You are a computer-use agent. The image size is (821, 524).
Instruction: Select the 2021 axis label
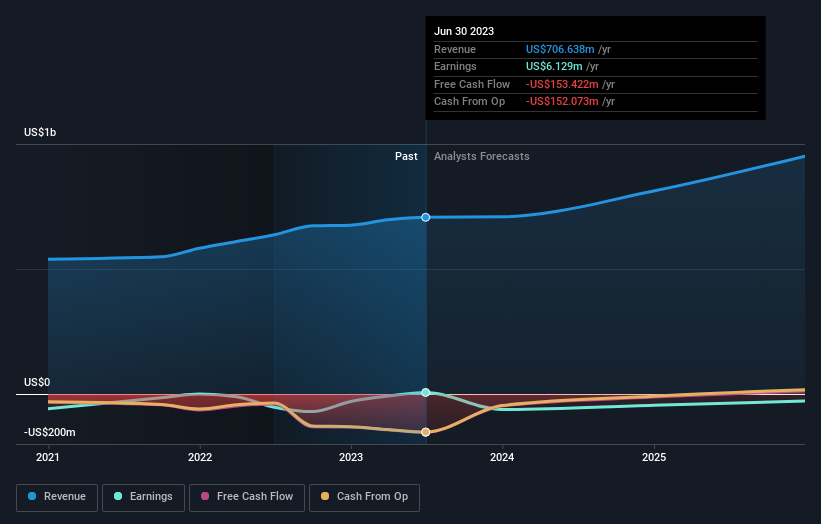(48, 458)
